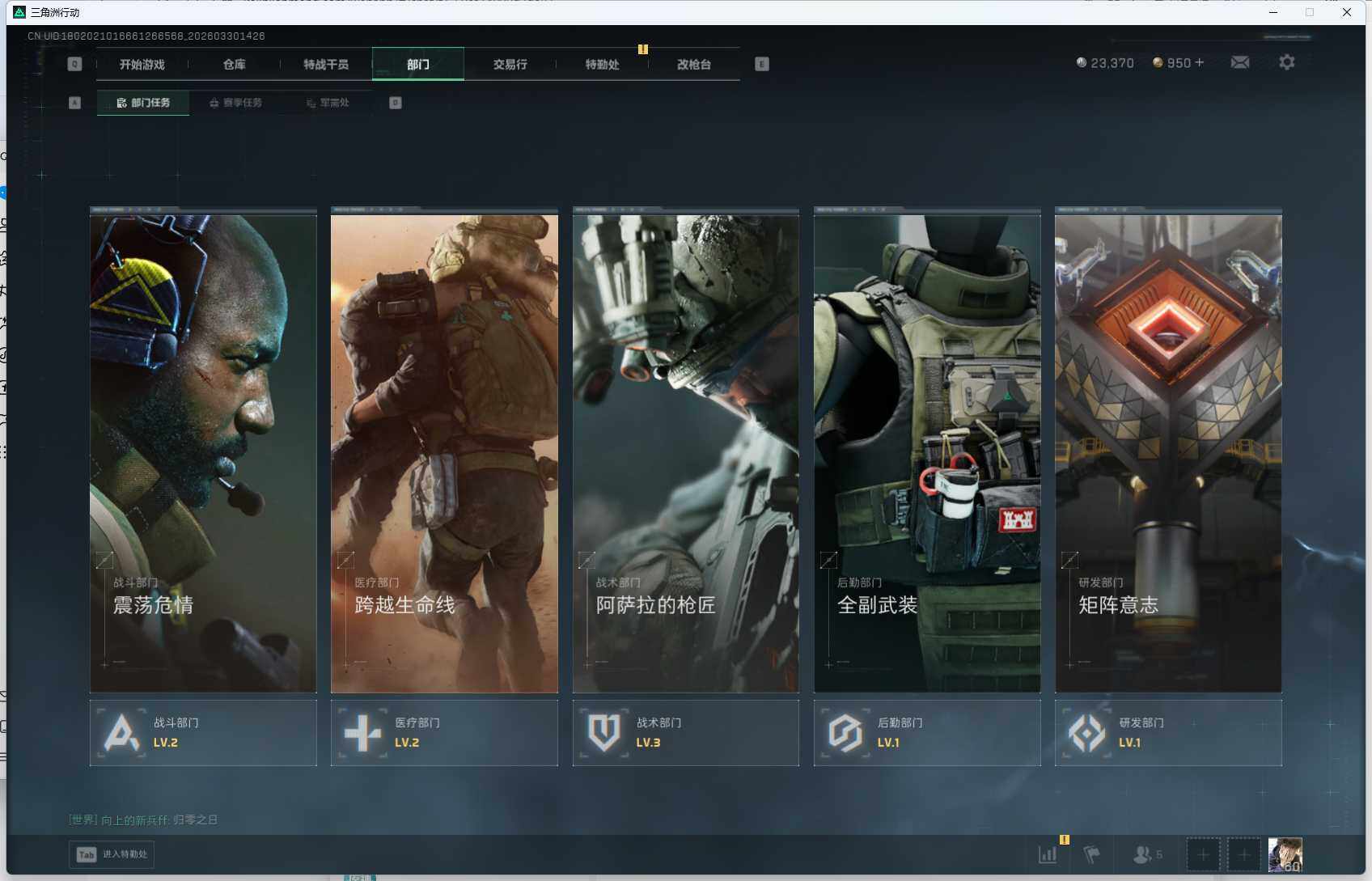This screenshot has height=881, width=1372.
Task: Click the 23,370 currency balance
Action: pyautogui.click(x=1105, y=63)
